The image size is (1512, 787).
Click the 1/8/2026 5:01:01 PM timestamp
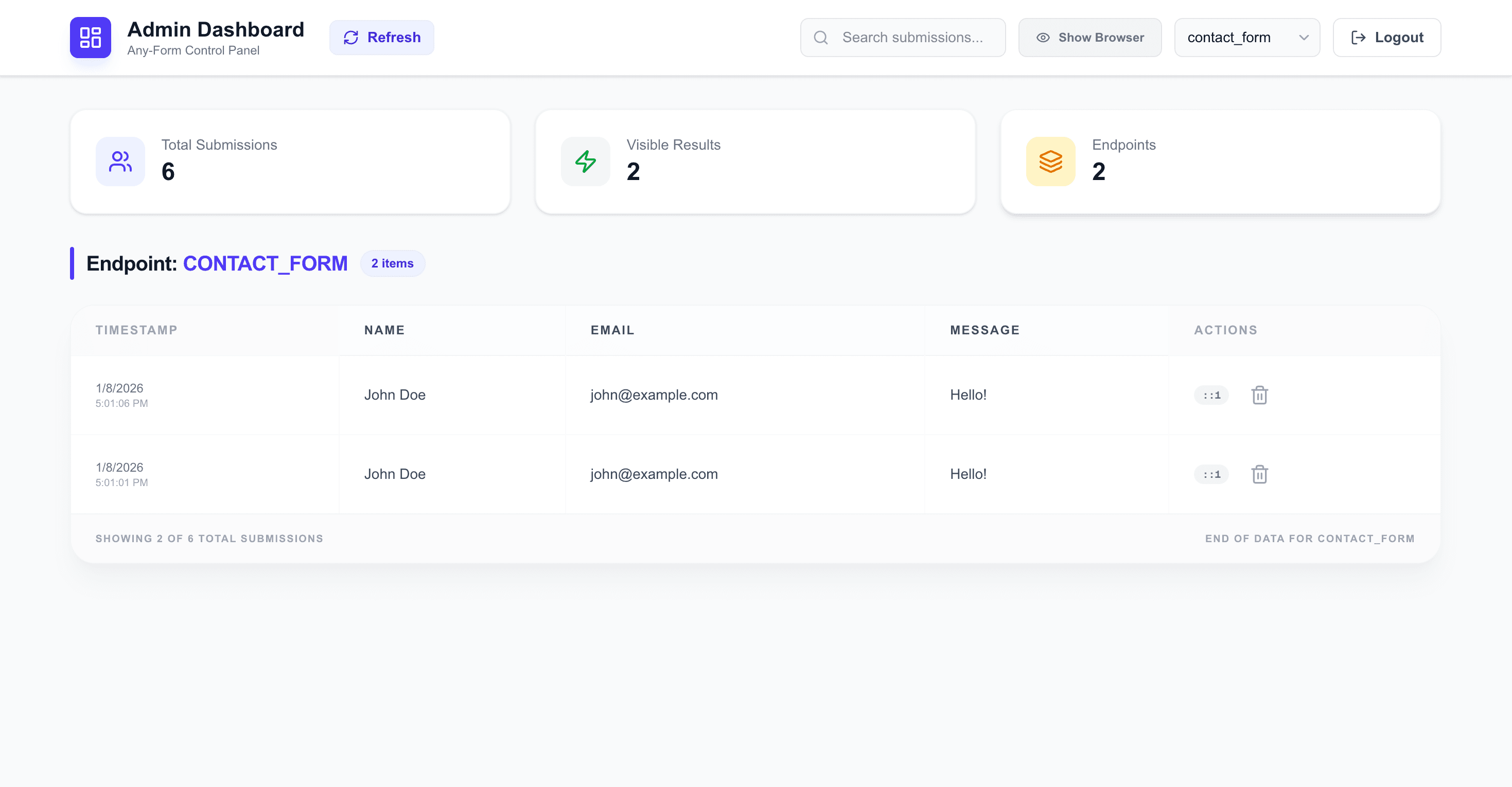click(x=122, y=474)
